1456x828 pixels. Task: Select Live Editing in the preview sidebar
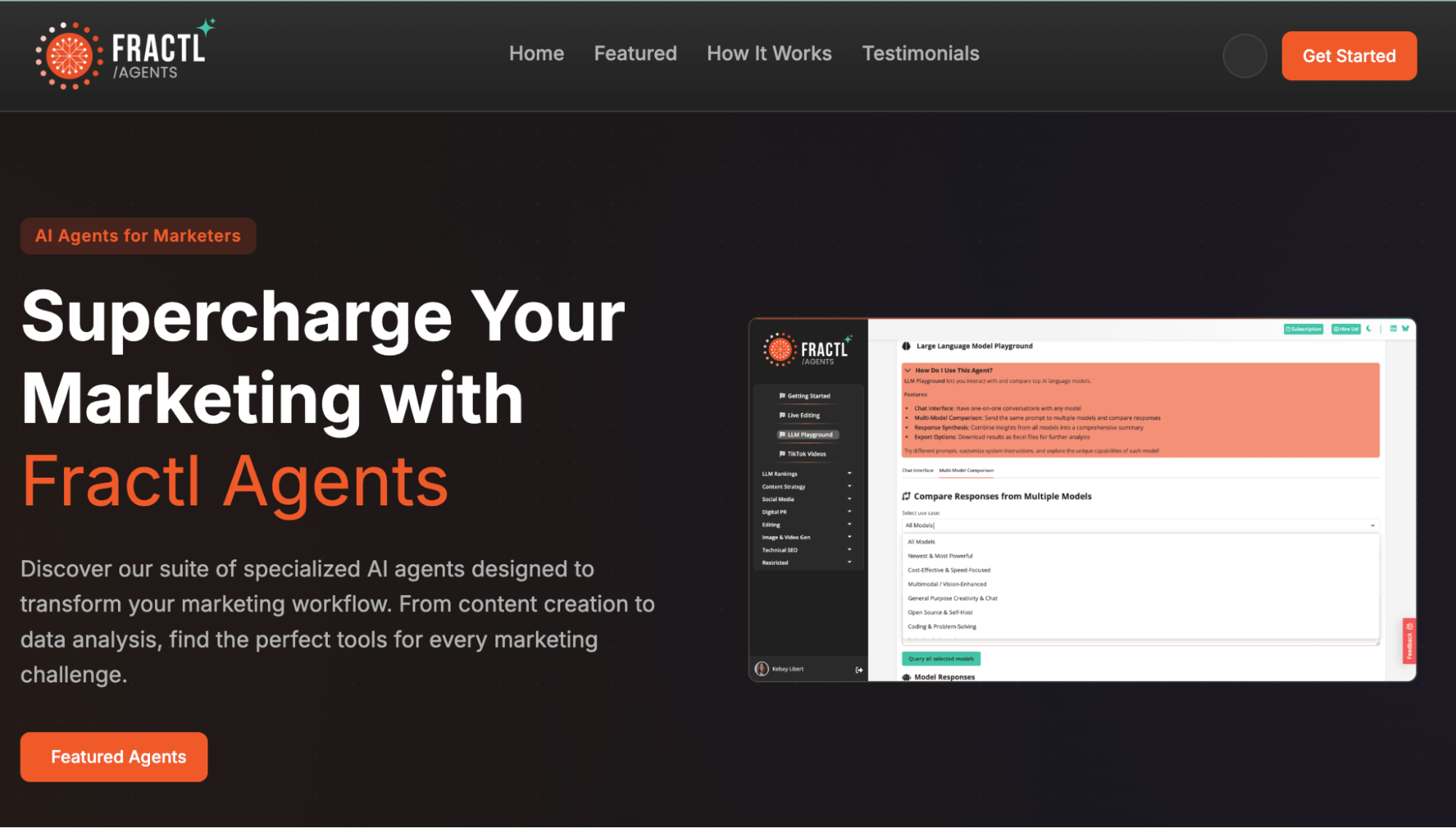[x=800, y=415]
